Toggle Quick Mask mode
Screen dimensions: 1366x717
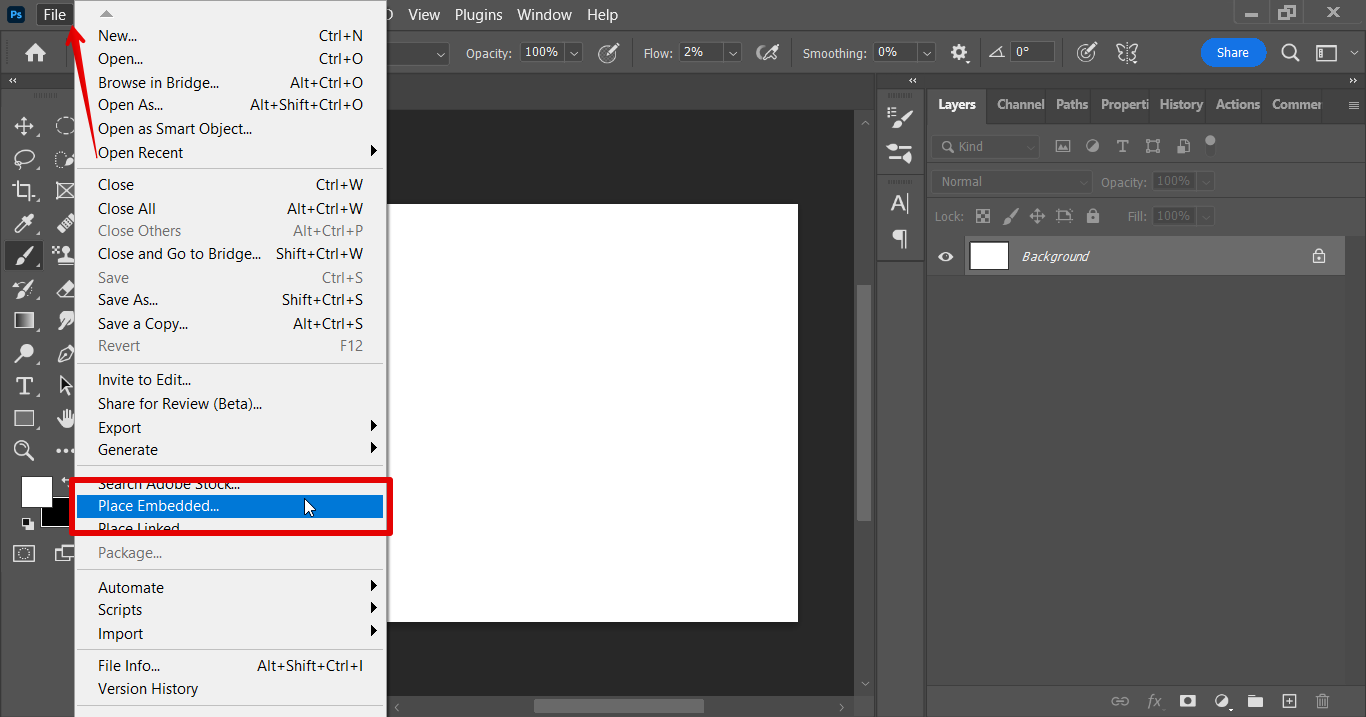[x=24, y=553]
